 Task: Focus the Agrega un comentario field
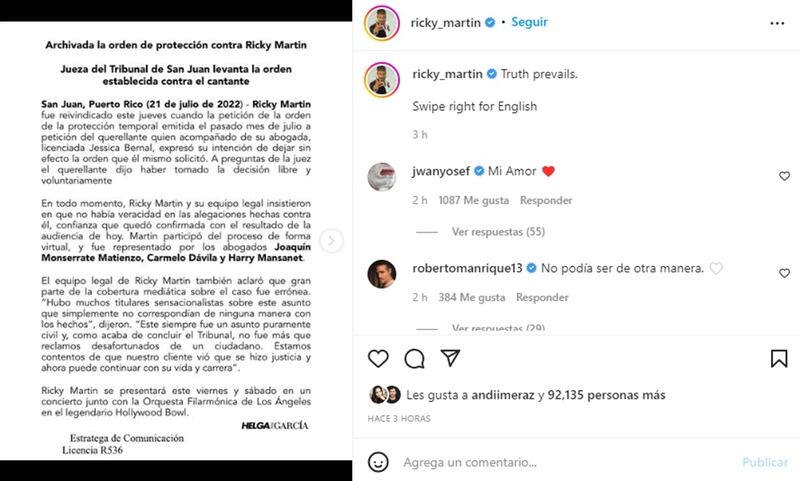[566, 462]
